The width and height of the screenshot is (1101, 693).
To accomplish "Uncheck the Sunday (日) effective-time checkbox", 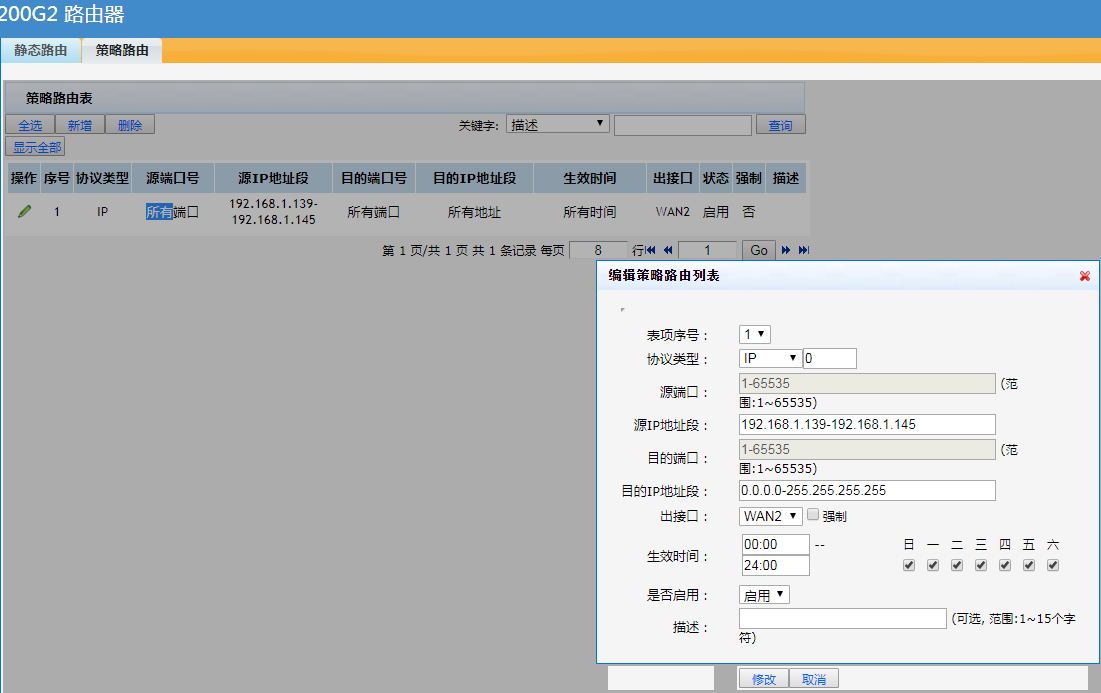I will coord(908,565).
